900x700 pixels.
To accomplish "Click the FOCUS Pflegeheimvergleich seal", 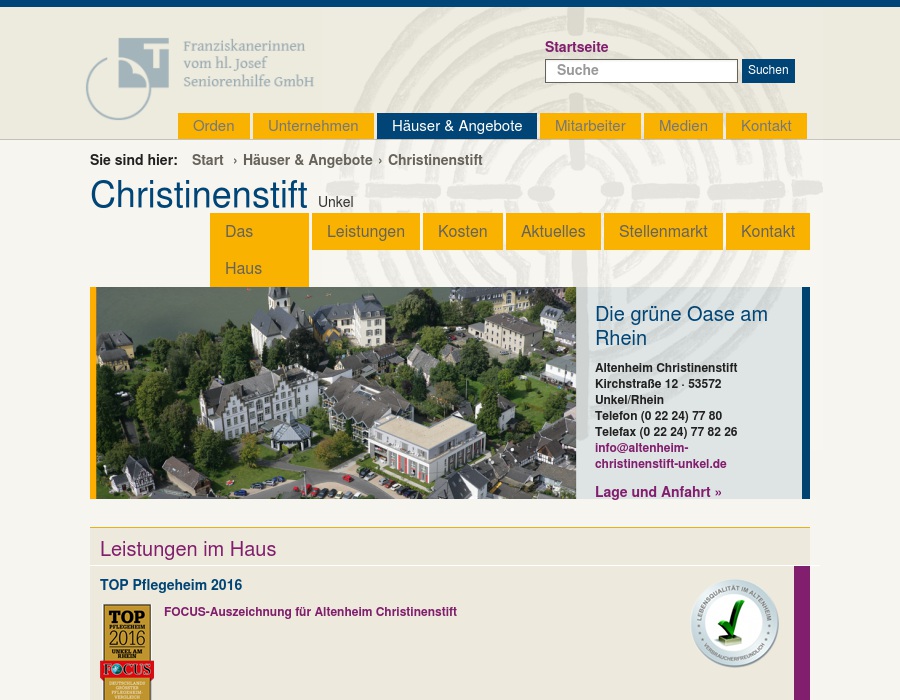I will [127, 680].
